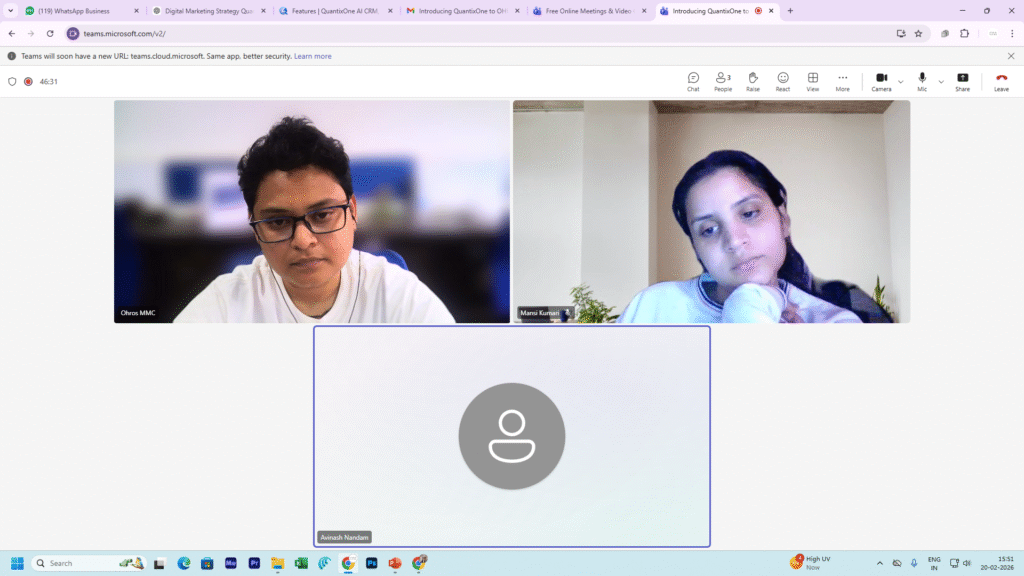Select Avinash Nandam's participant tile
The height and width of the screenshot is (576, 1024).
pyautogui.click(x=511, y=436)
